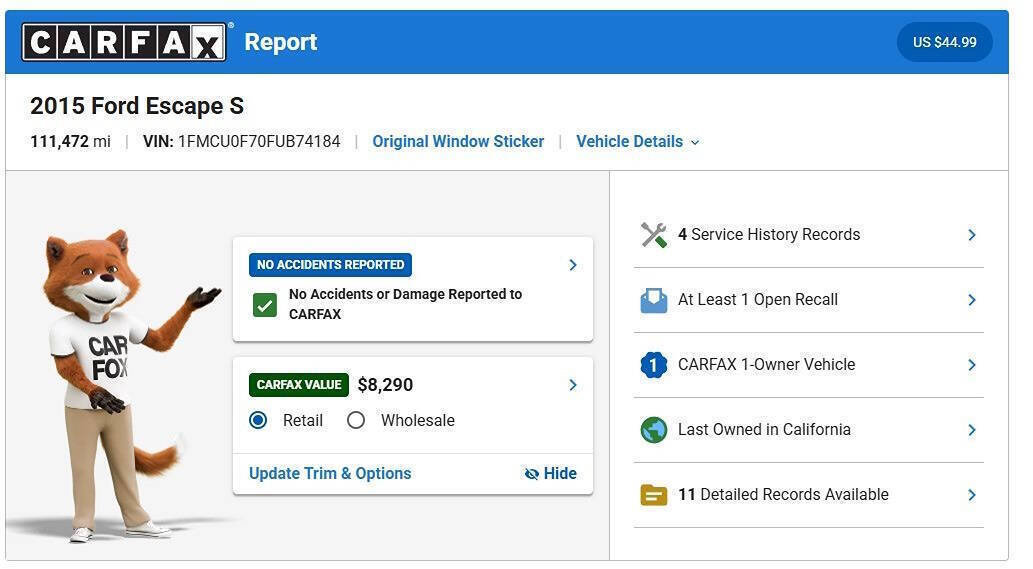
Task: Click the yellow folder detailed records icon
Action: 654,495
